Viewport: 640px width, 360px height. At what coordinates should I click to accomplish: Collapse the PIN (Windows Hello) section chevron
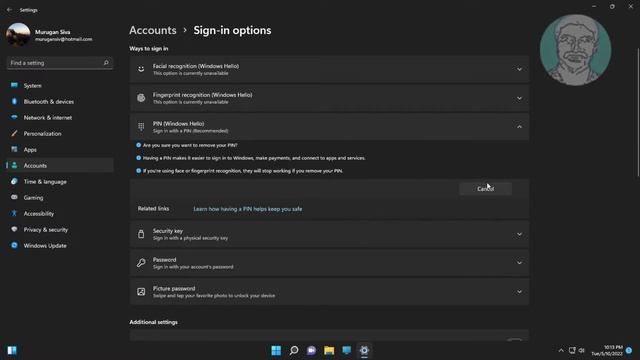[519, 127]
